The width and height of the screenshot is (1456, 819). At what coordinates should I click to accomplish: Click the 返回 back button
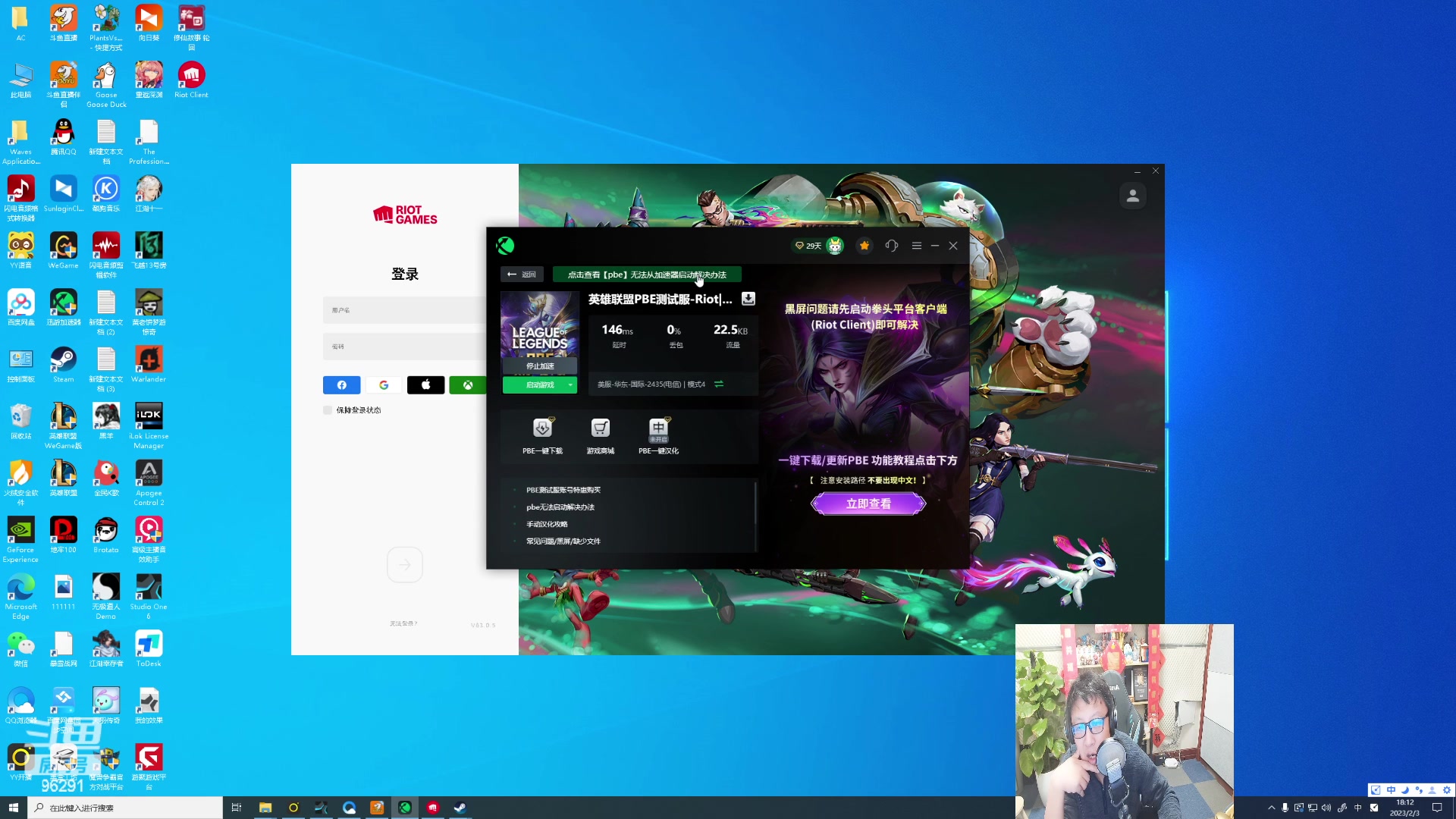point(522,275)
